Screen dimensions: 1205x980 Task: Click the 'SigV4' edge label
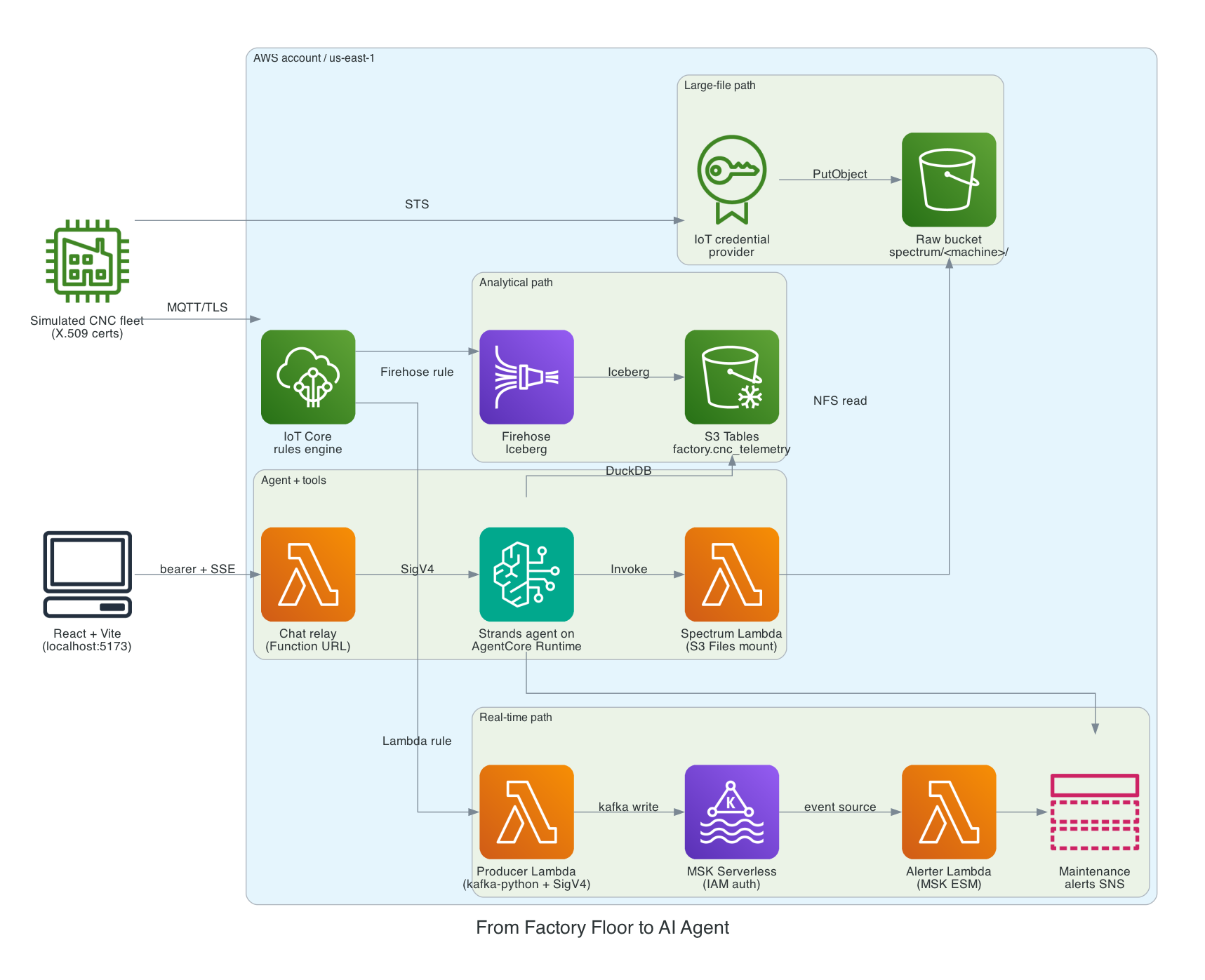pyautogui.click(x=417, y=569)
